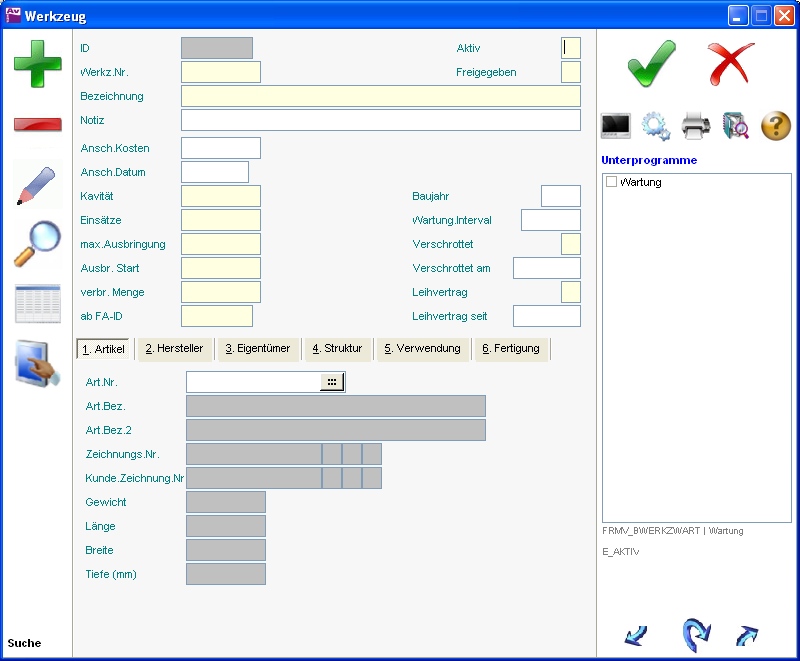
Task: Click the printer icon
Action: [696, 126]
